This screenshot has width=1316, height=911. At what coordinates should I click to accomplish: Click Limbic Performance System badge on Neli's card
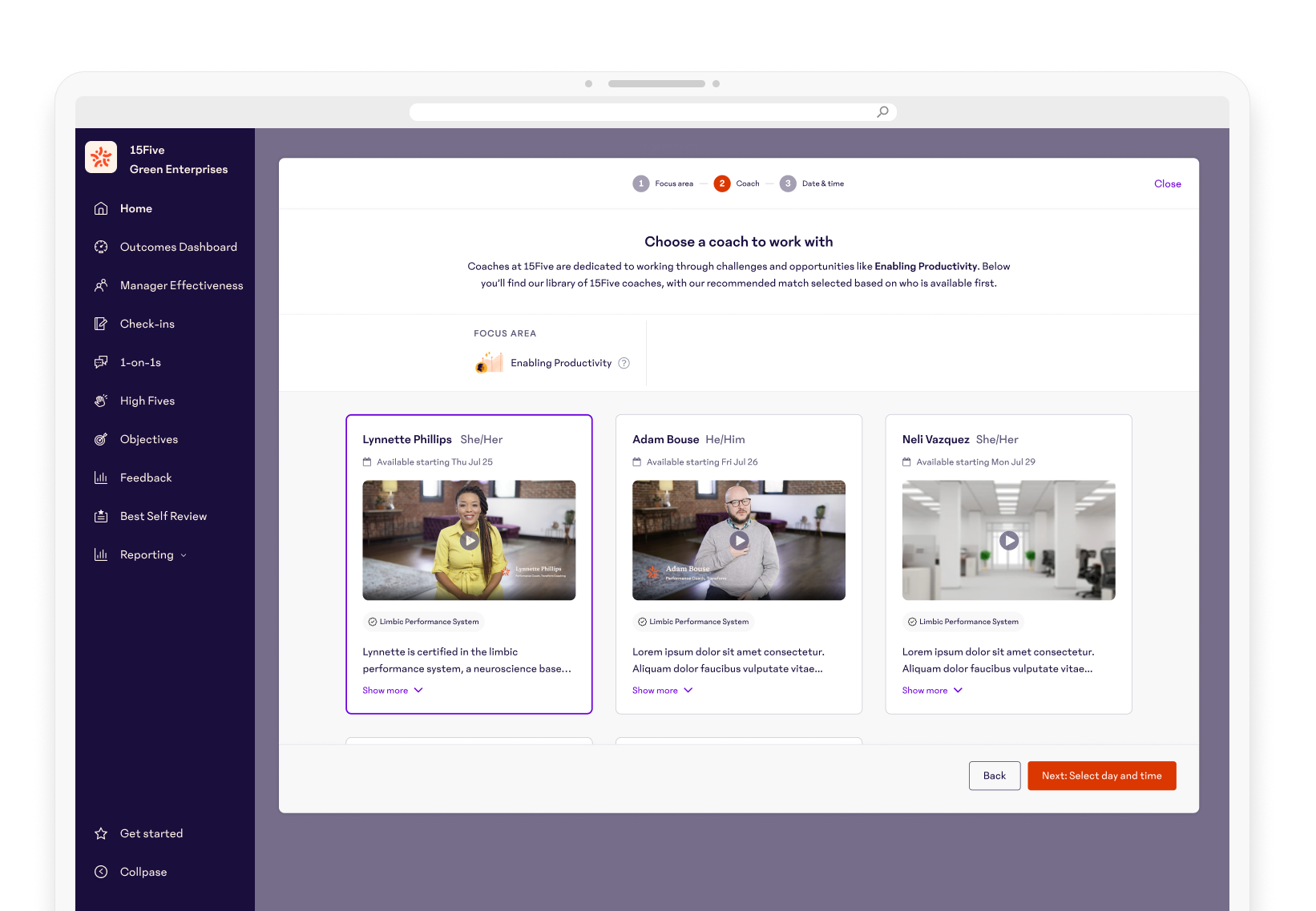(x=963, y=622)
